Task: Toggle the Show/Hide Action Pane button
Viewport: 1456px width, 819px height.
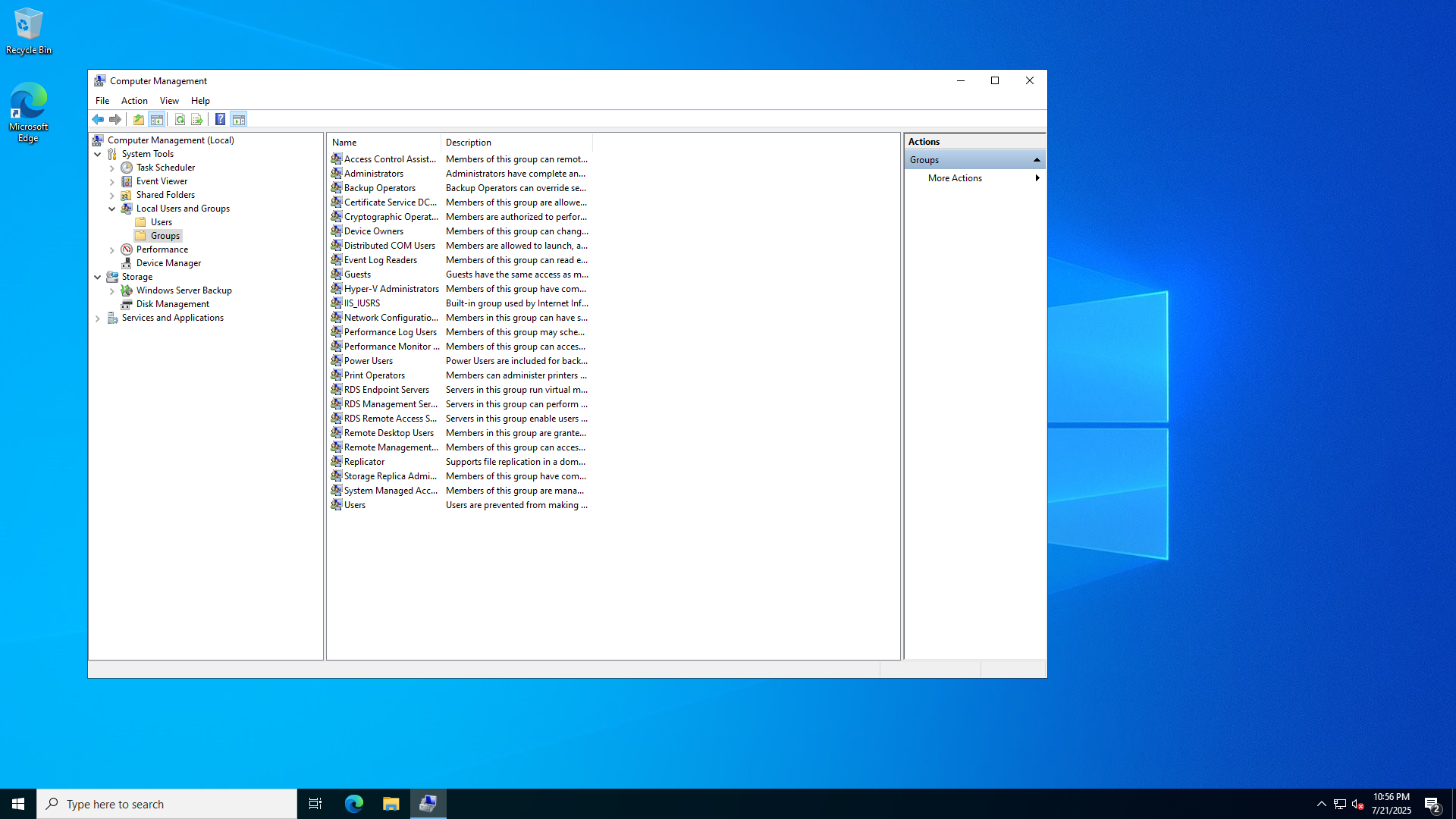Action: (239, 119)
